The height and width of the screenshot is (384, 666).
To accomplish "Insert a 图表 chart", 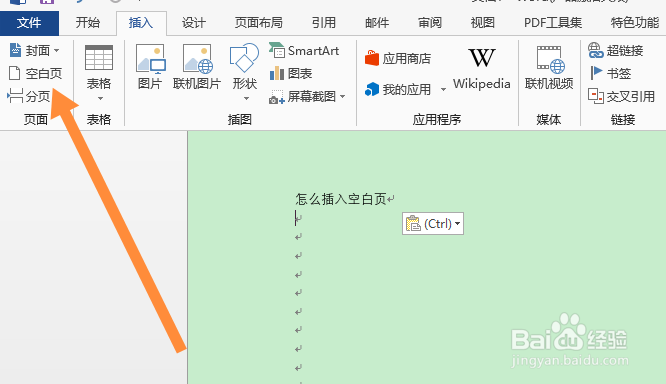I will tap(291, 73).
